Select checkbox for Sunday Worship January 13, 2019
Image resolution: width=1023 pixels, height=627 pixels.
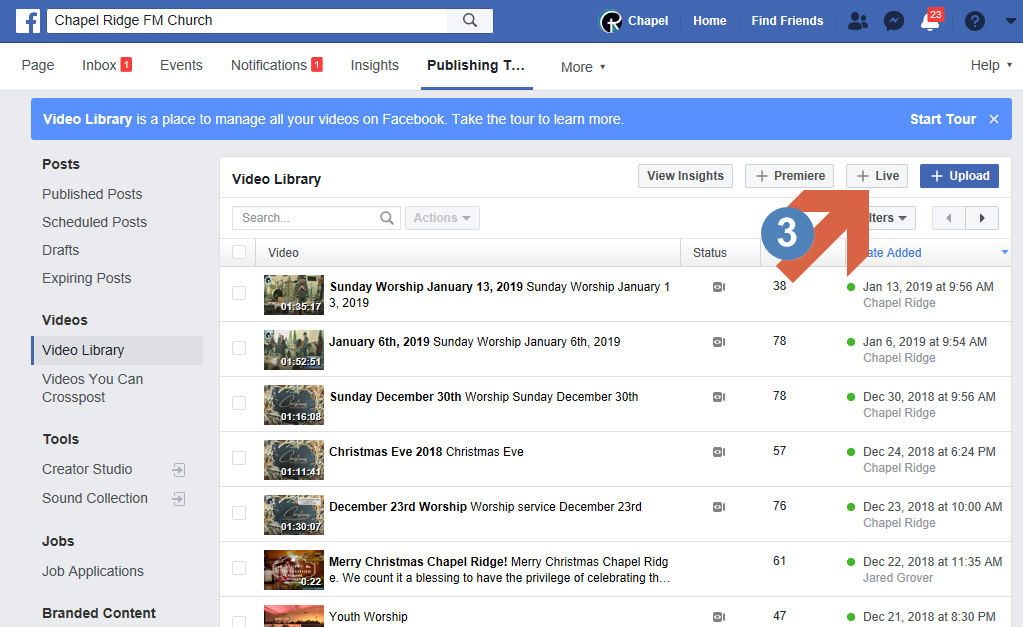[239, 293]
